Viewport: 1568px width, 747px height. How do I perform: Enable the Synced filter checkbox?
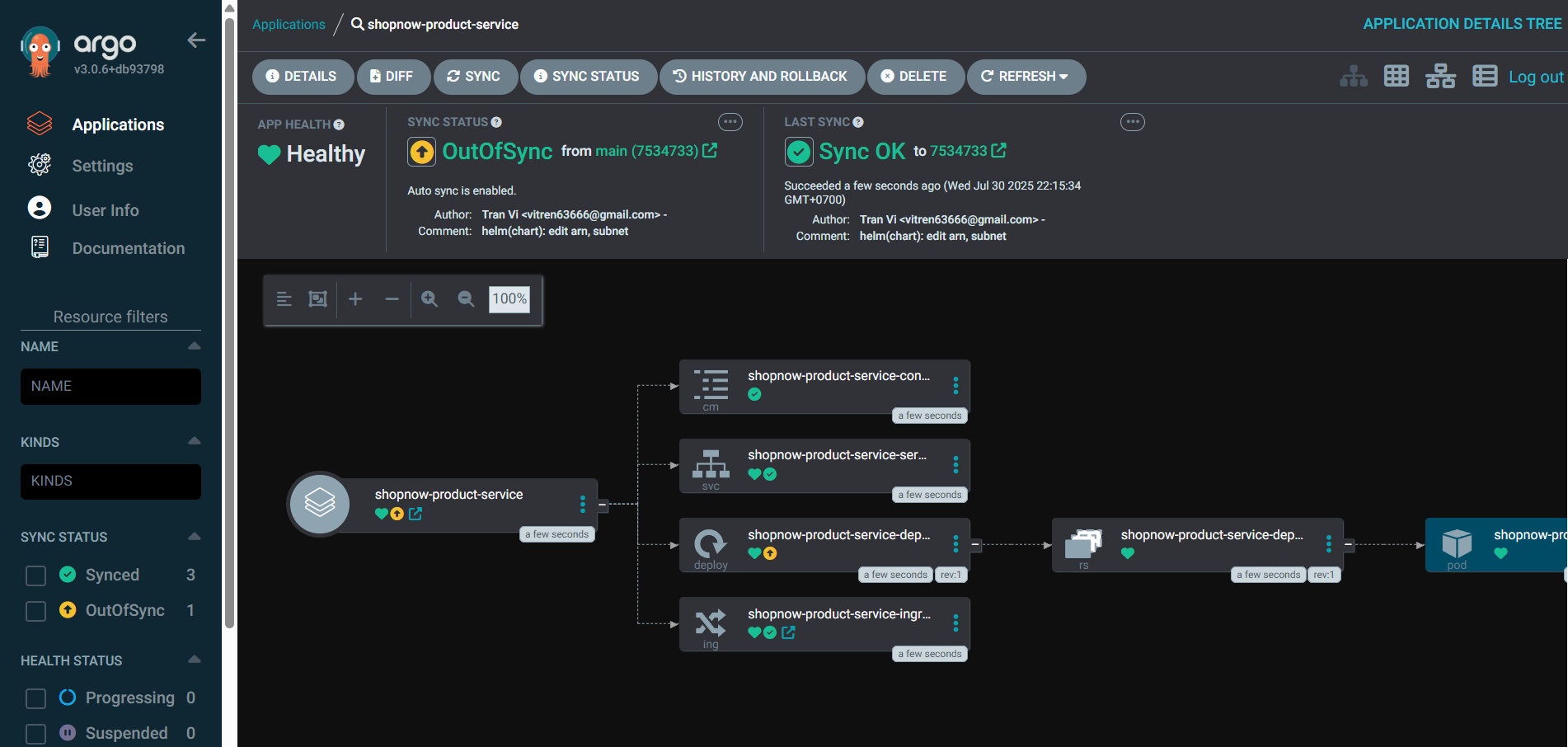click(x=36, y=576)
